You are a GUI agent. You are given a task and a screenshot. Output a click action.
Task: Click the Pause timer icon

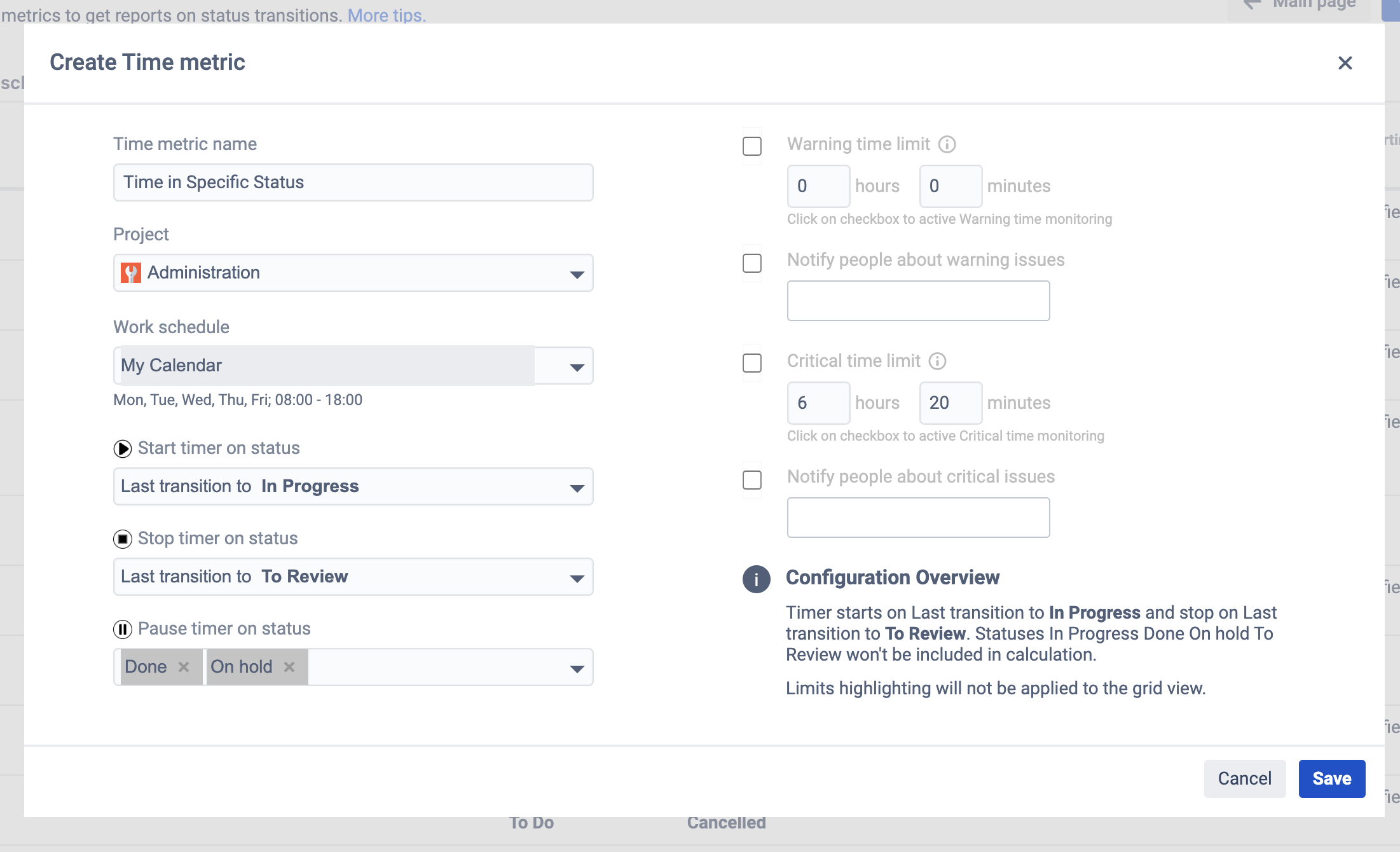pyautogui.click(x=123, y=629)
